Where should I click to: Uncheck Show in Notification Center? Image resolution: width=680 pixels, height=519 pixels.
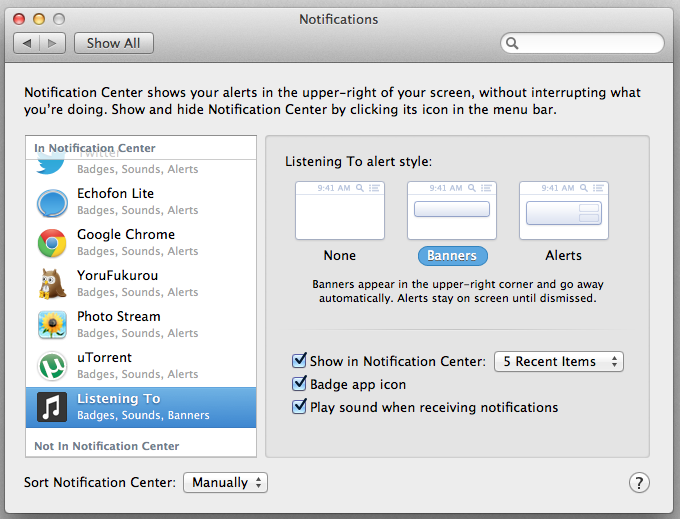[x=299, y=360]
